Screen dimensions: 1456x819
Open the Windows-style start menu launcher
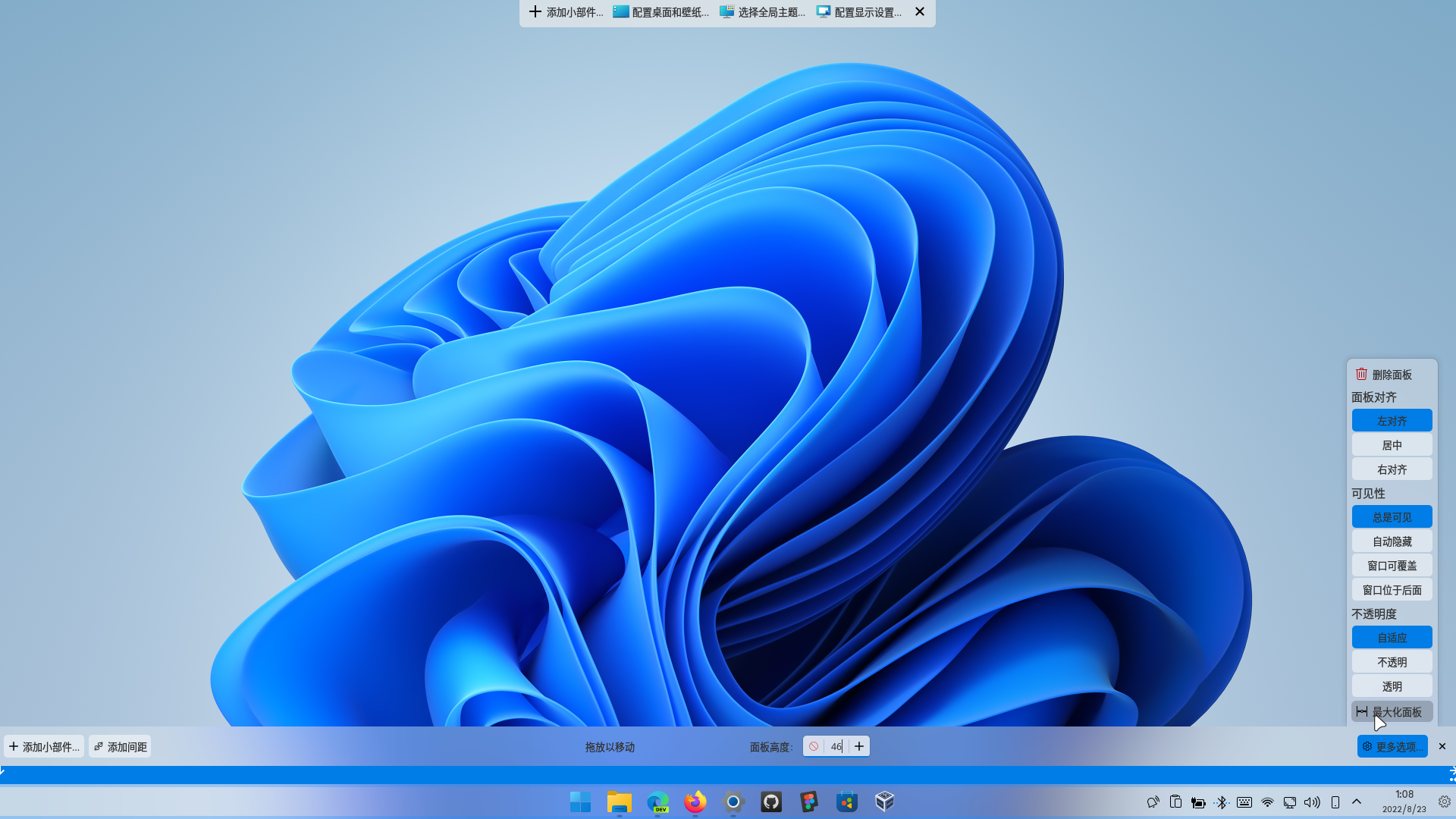pos(581,802)
